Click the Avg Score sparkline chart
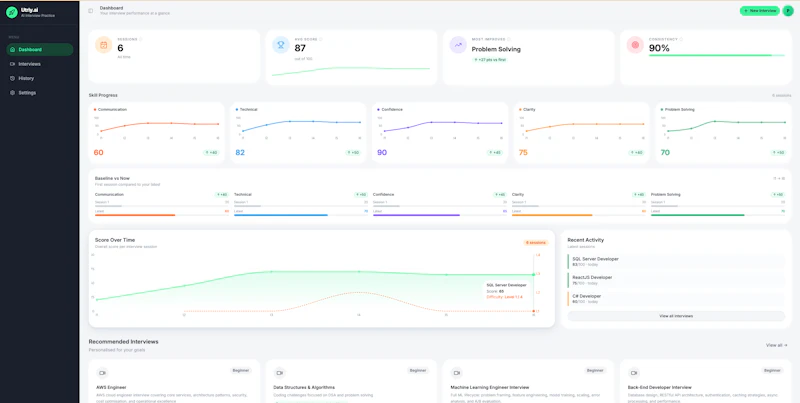This screenshot has width=800, height=403. pyautogui.click(x=351, y=70)
